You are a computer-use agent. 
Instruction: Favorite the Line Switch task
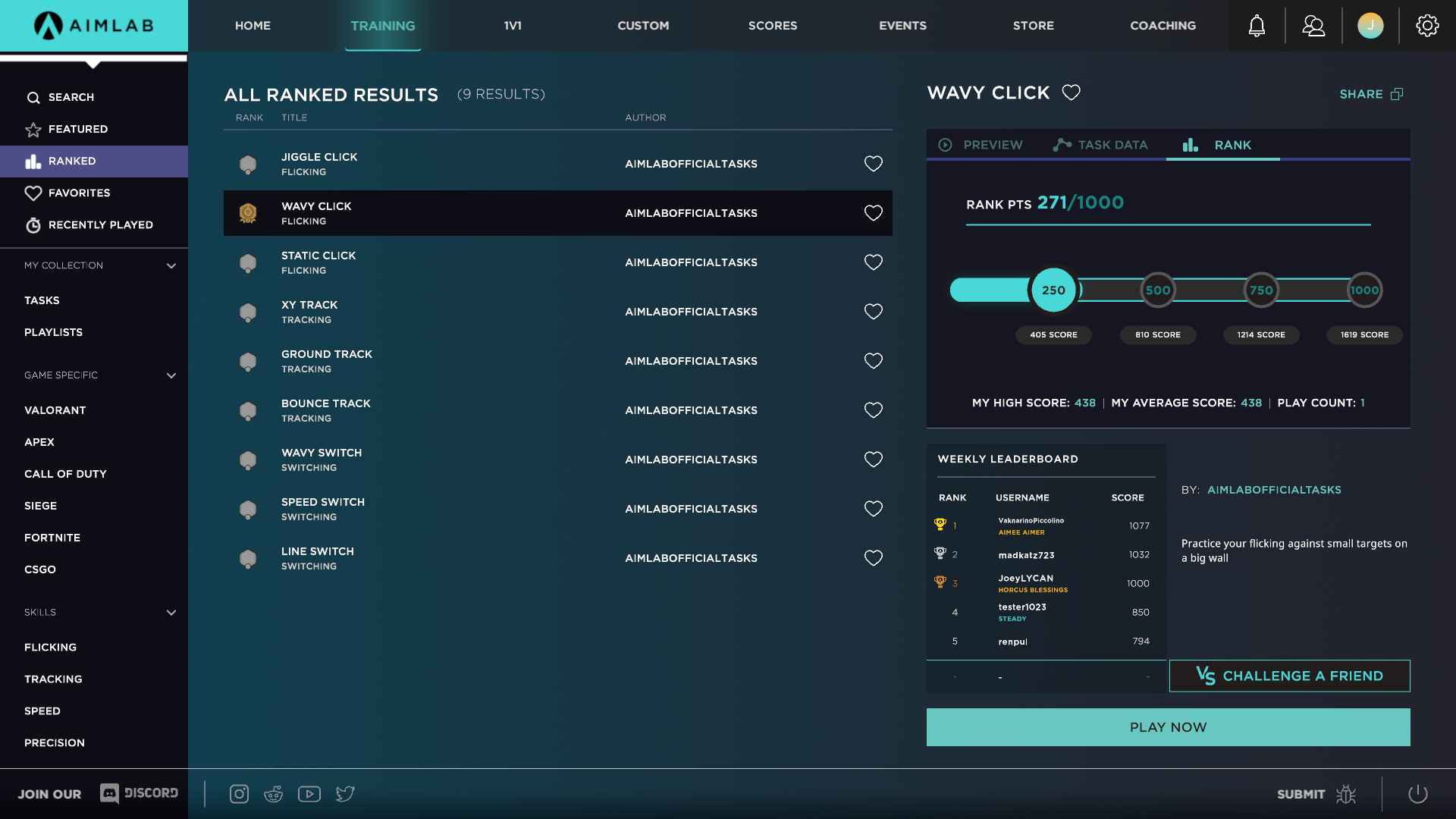[x=874, y=558]
